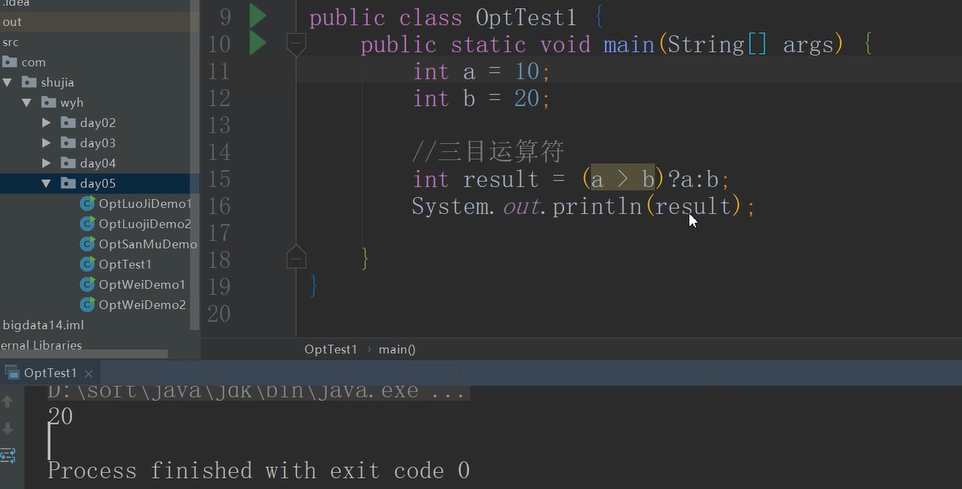
Task: Click the day03 folder icon
Action: pos(68,143)
